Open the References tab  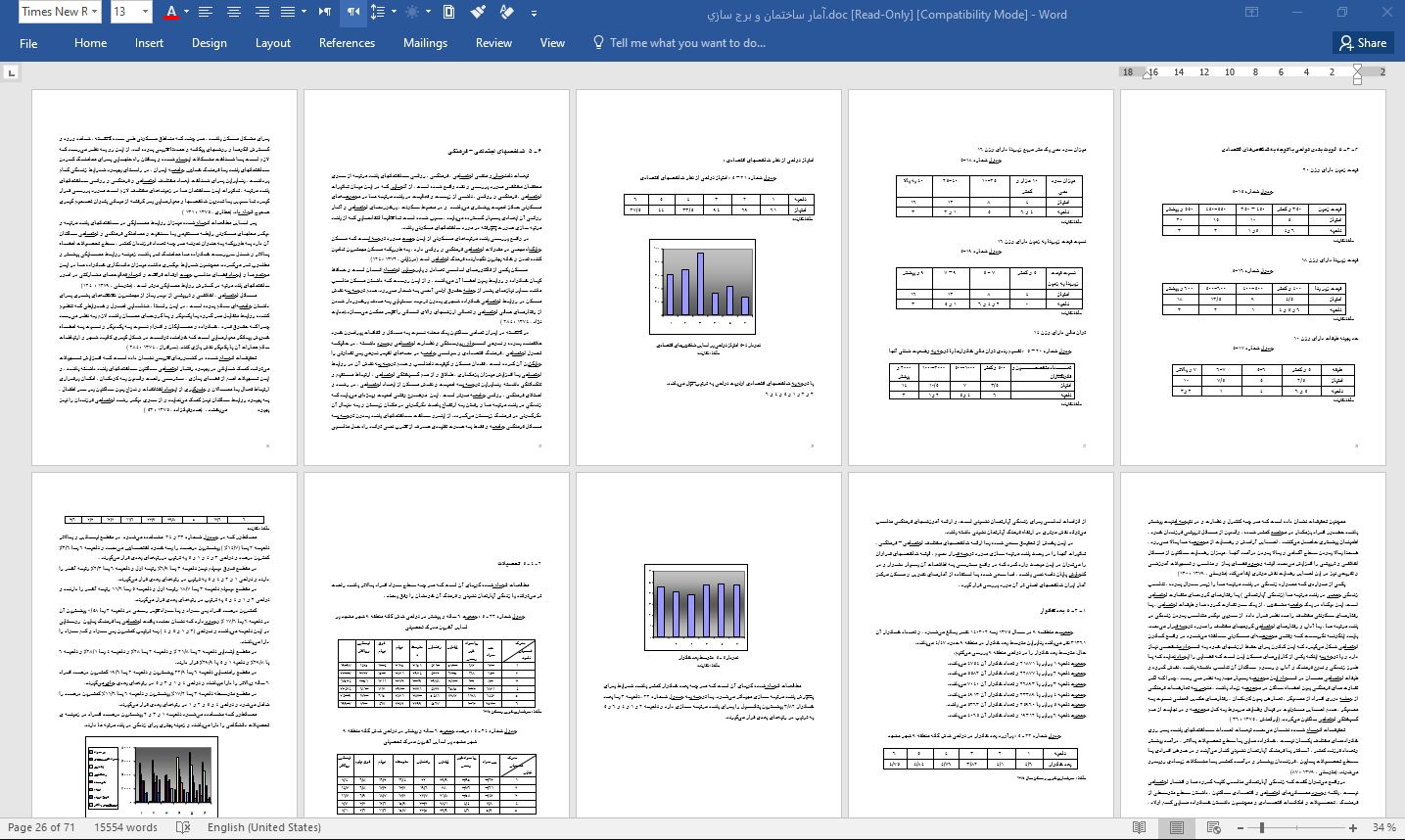[x=347, y=43]
